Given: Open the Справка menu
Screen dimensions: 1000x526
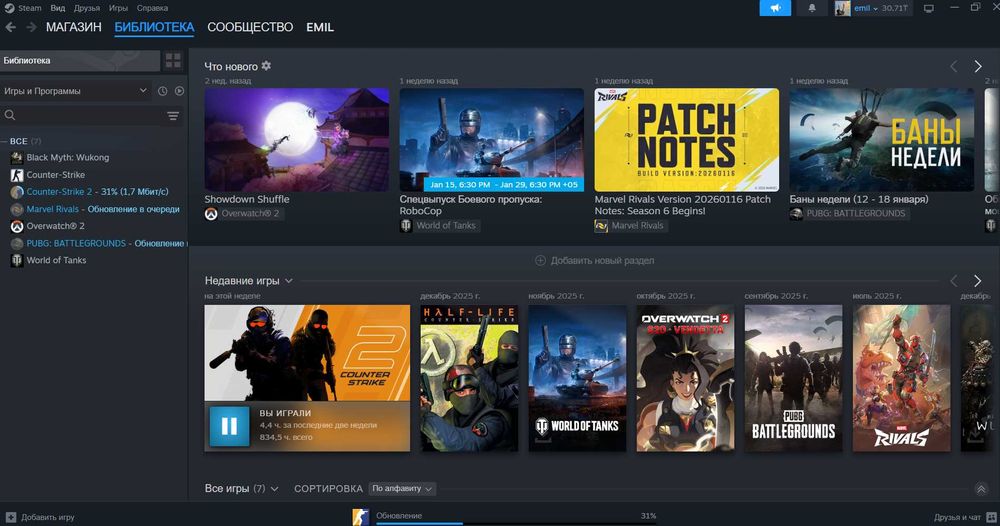Looking at the screenshot, I should click(152, 8).
